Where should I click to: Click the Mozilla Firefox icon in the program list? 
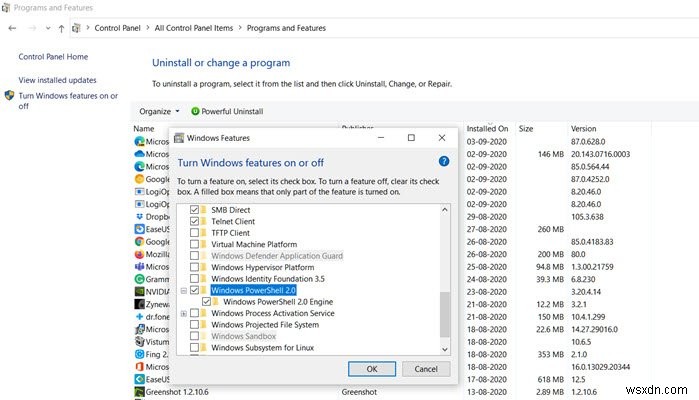(x=139, y=254)
